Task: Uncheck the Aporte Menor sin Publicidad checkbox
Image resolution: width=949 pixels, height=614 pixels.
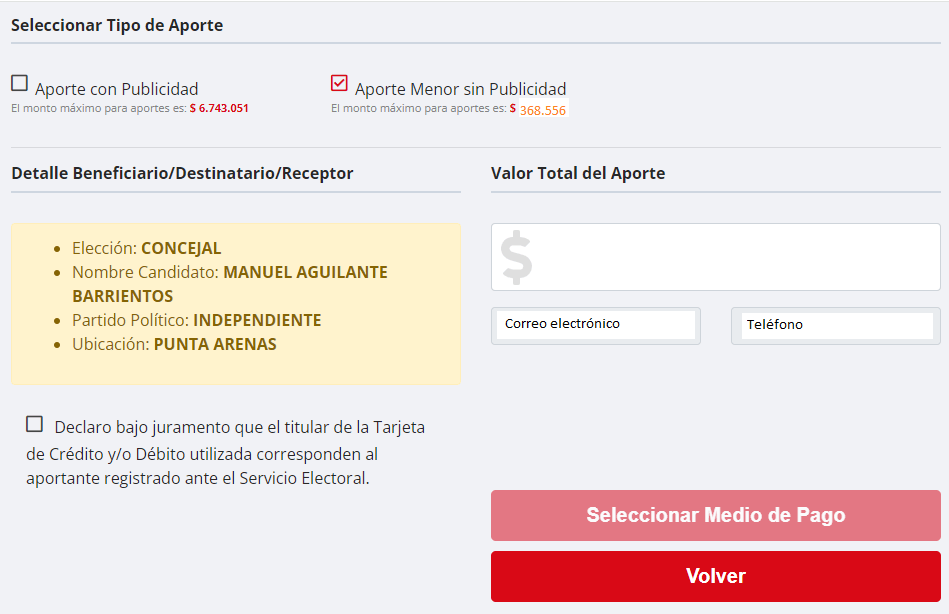Action: pyautogui.click(x=339, y=84)
